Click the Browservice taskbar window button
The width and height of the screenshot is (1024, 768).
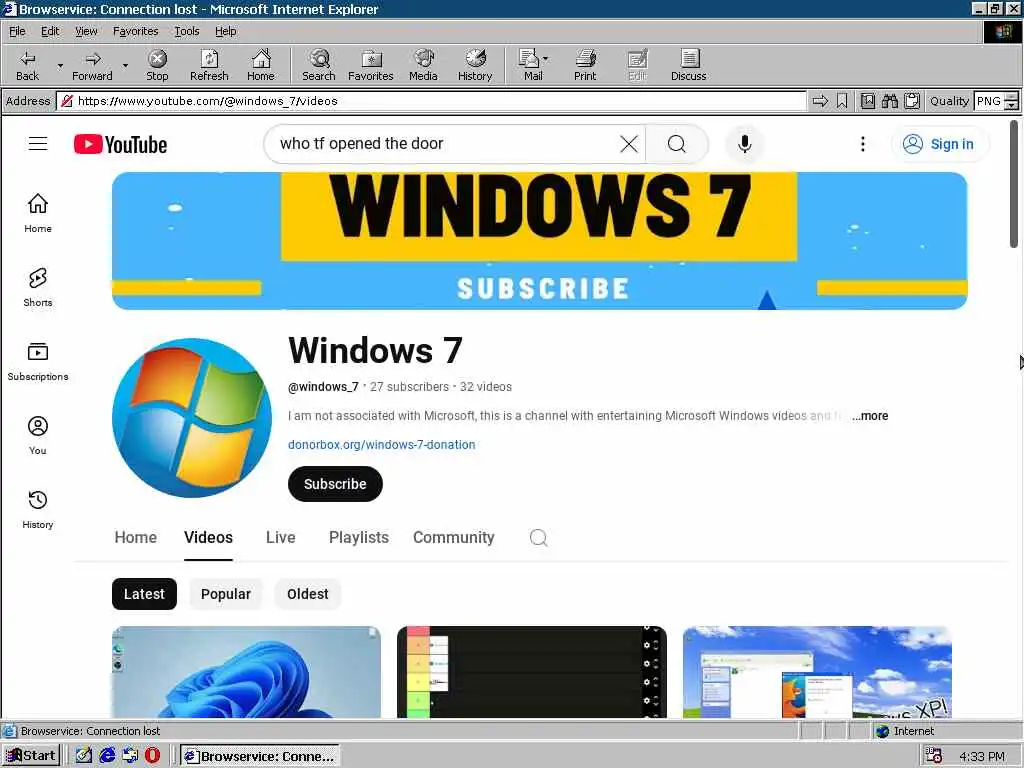260,756
